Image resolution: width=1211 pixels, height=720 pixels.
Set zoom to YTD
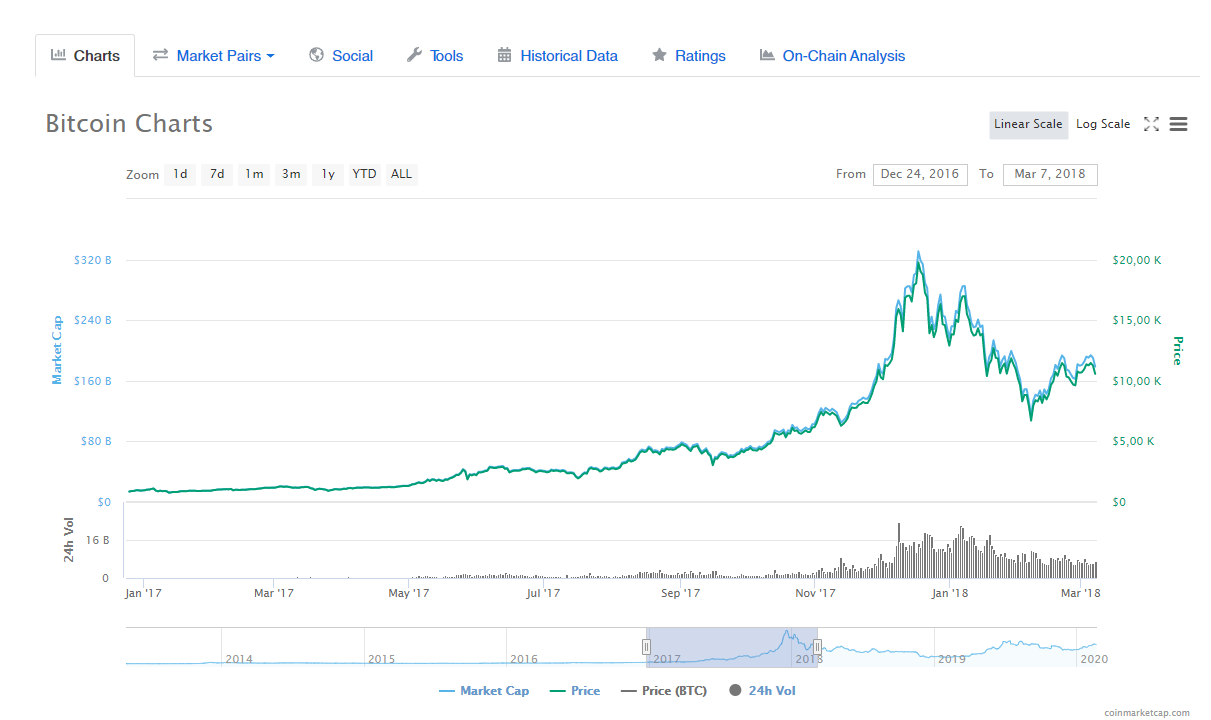click(x=365, y=174)
